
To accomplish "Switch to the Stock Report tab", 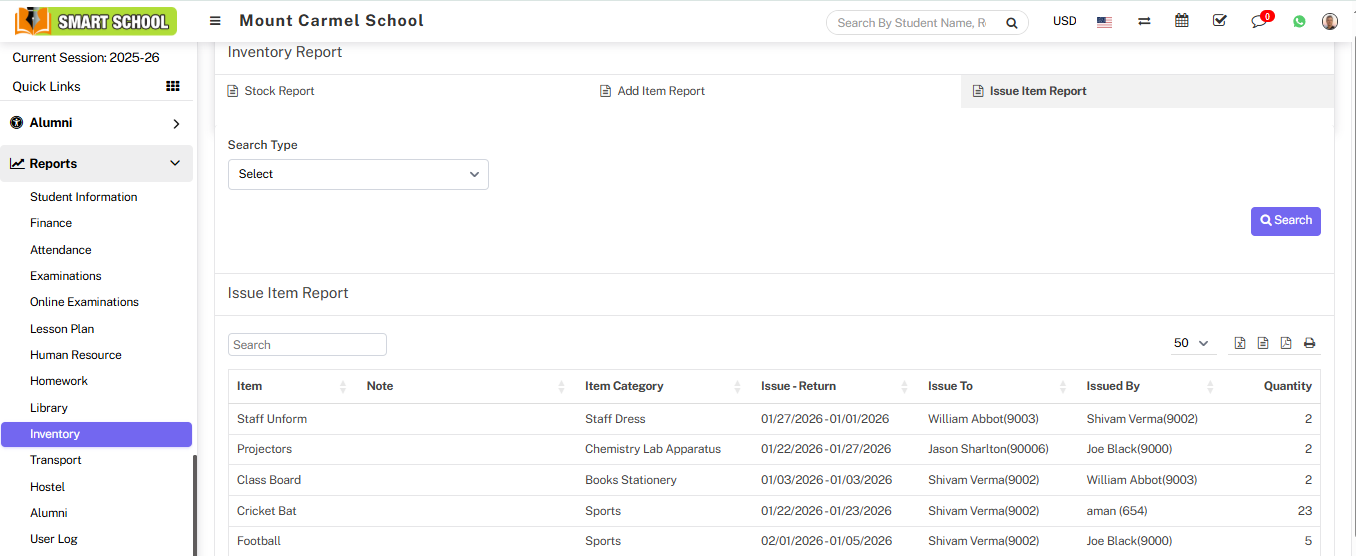I will pos(279,91).
